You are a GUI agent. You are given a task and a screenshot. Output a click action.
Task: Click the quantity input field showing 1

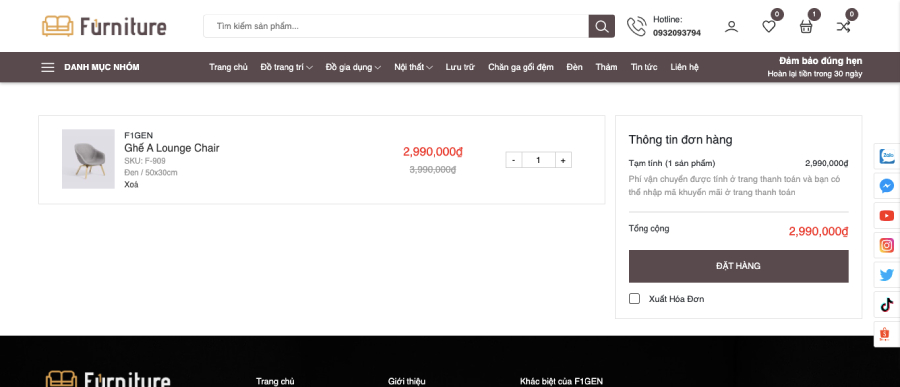538,160
